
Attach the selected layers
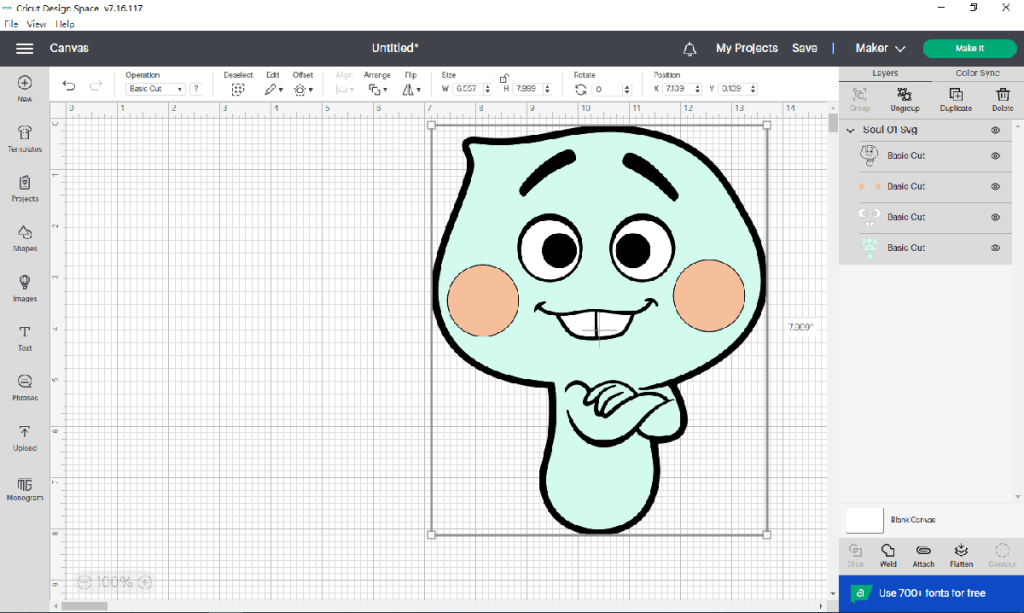[x=923, y=554]
